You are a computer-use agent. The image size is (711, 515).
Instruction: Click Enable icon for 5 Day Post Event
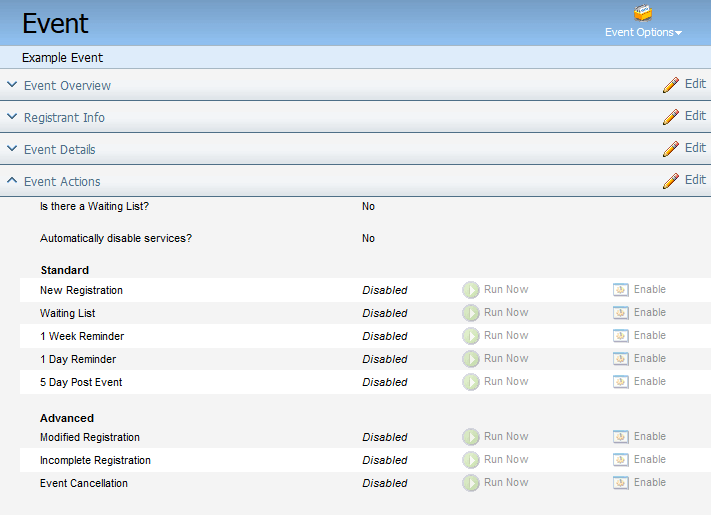coord(621,382)
